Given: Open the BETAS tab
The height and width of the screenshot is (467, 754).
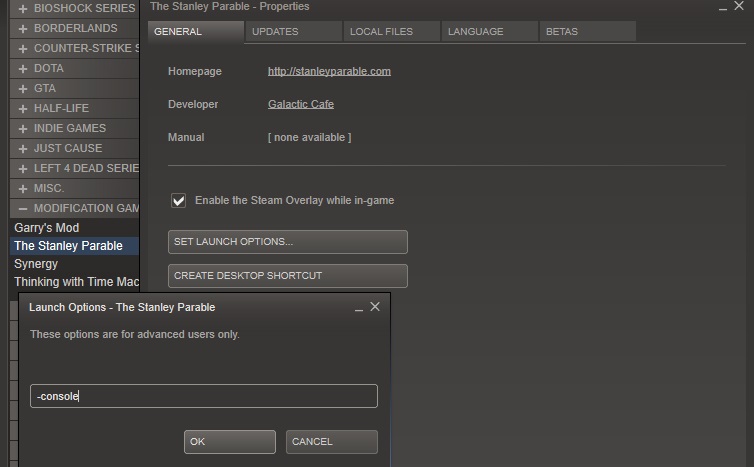Looking at the screenshot, I should point(588,32).
